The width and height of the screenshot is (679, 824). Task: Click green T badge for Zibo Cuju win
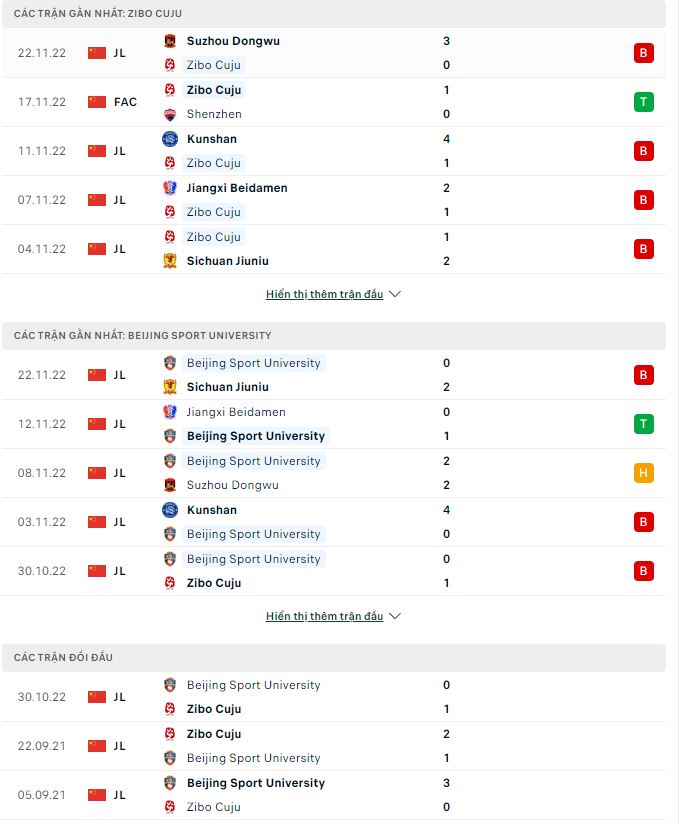click(643, 102)
